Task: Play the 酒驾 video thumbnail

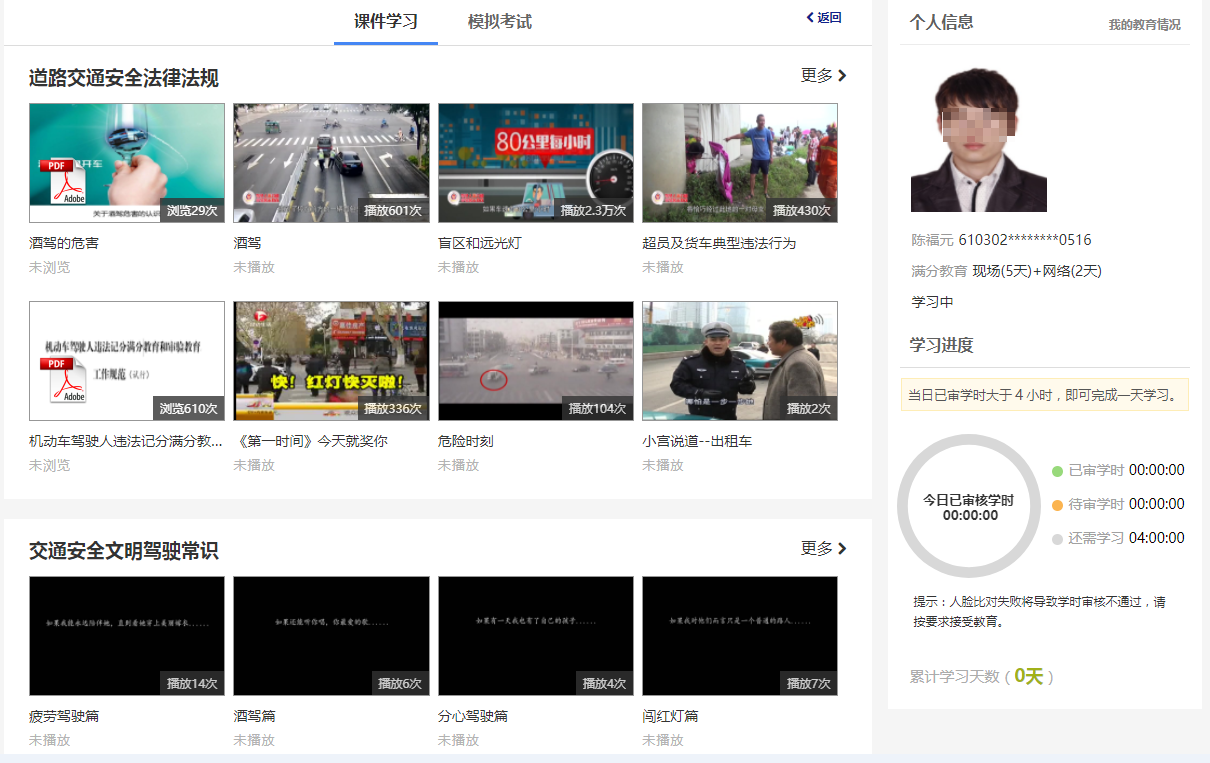Action: pos(331,162)
